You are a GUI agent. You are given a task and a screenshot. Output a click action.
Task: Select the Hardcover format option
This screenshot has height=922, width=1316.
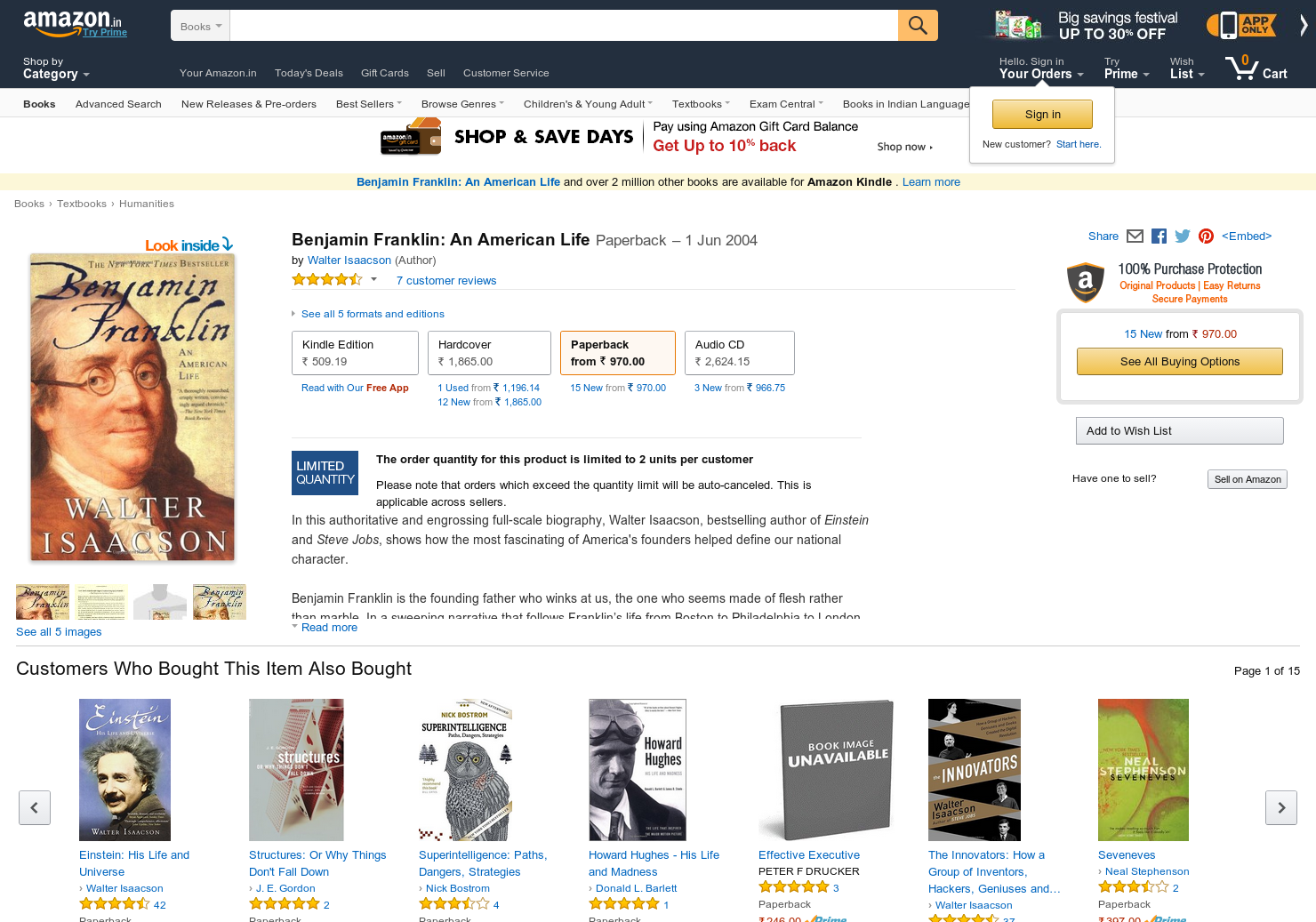click(x=489, y=353)
